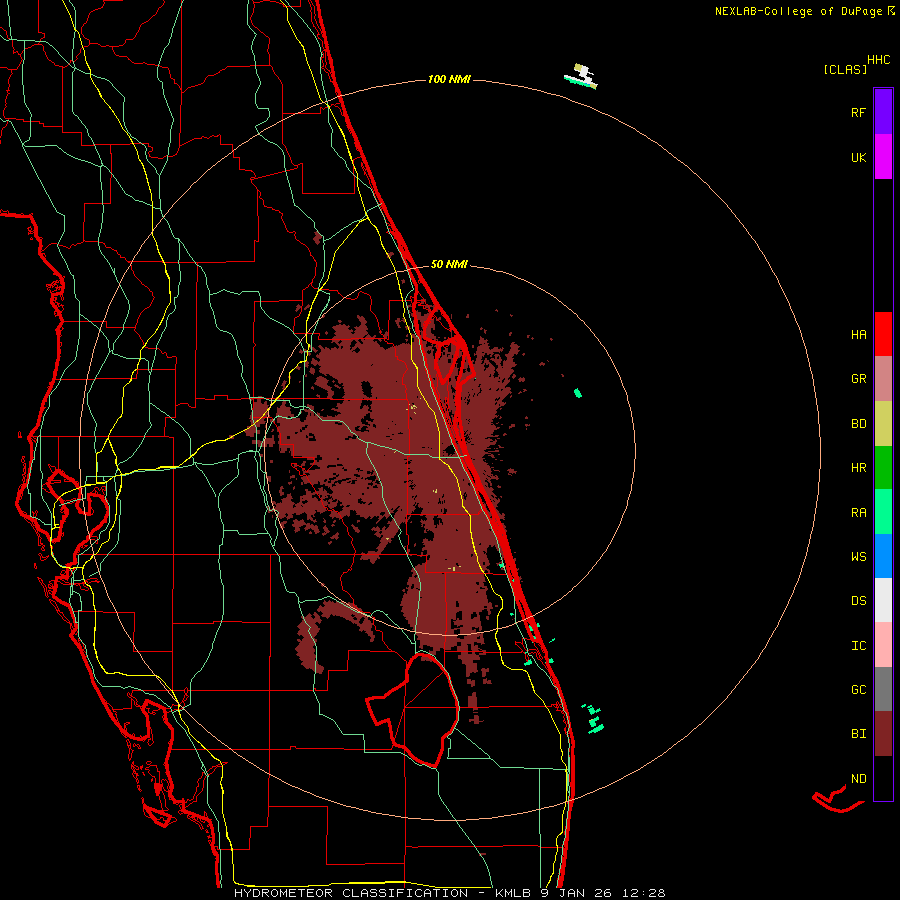
Task: Click the WS blue legend swatch
Action: tap(883, 556)
